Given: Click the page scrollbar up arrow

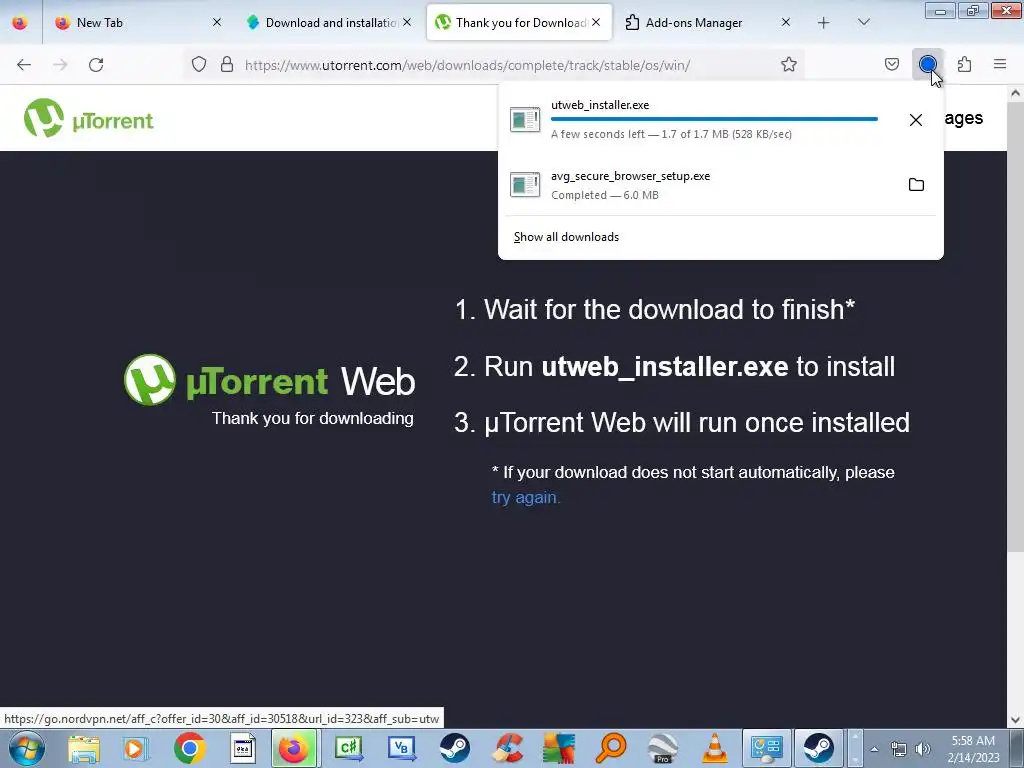Looking at the screenshot, I should (1015, 93).
